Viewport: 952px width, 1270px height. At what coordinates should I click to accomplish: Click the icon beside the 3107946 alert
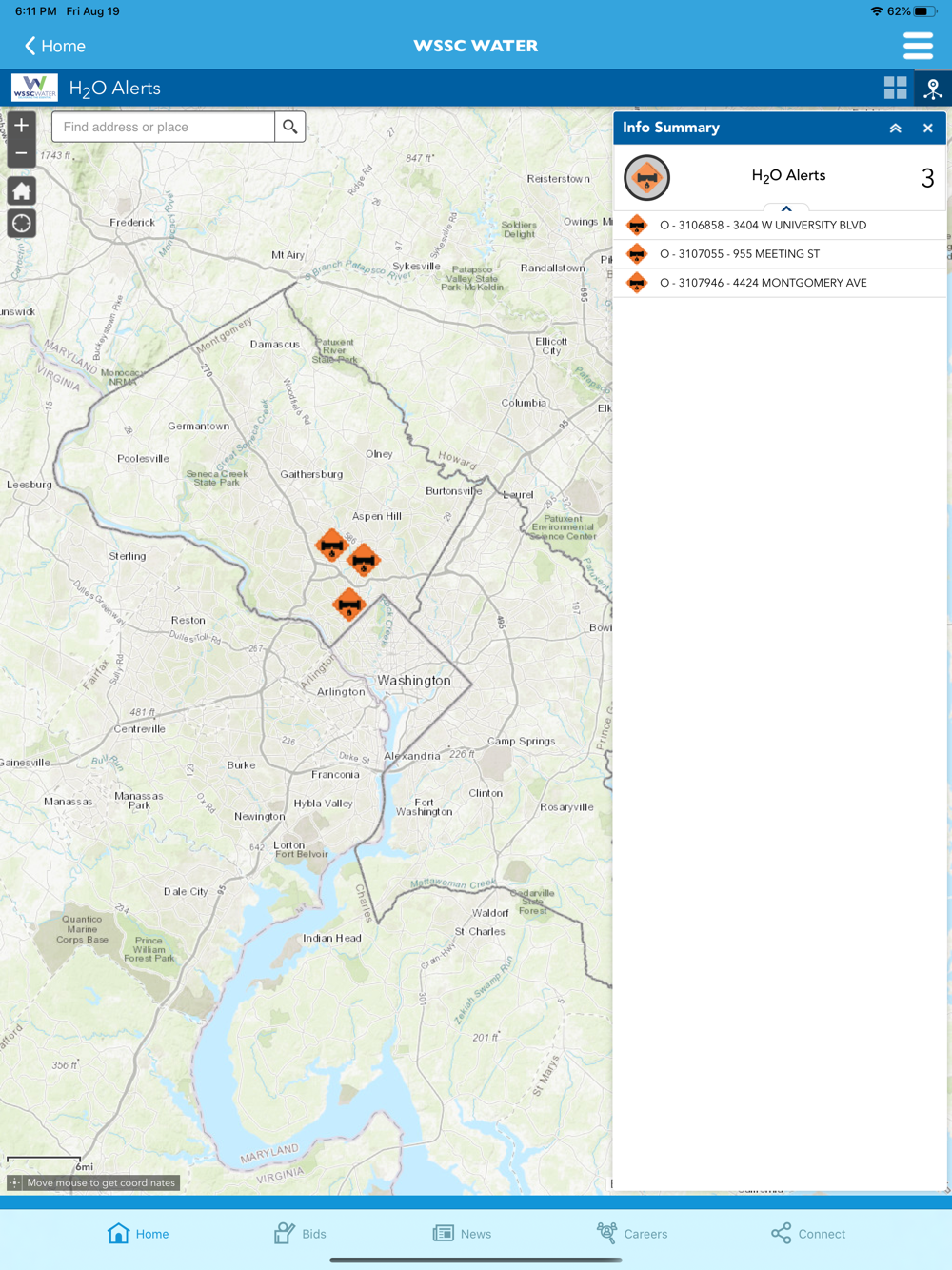pyautogui.click(x=637, y=283)
